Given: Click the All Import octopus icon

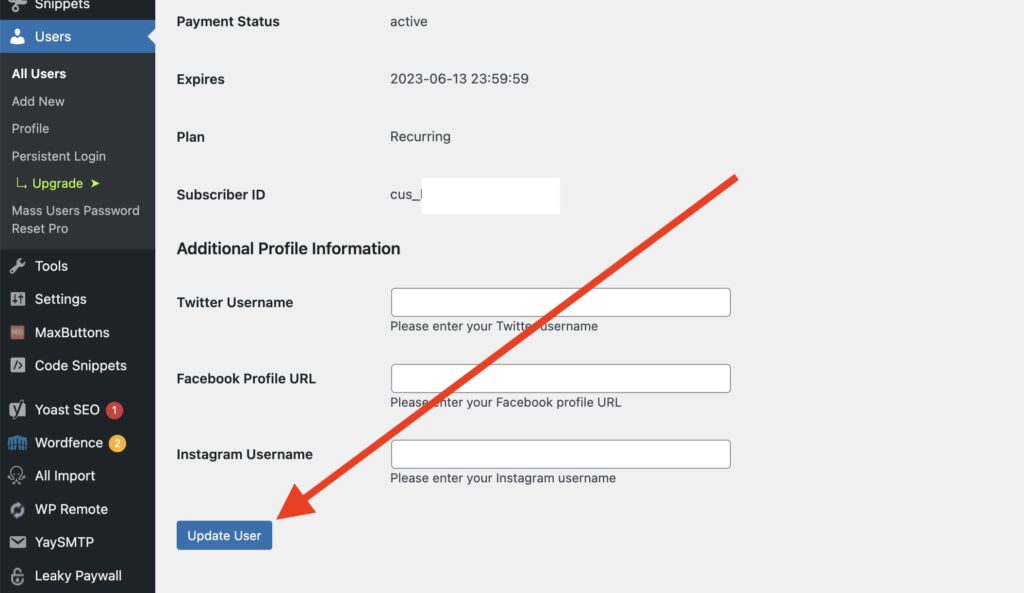Looking at the screenshot, I should (x=17, y=476).
